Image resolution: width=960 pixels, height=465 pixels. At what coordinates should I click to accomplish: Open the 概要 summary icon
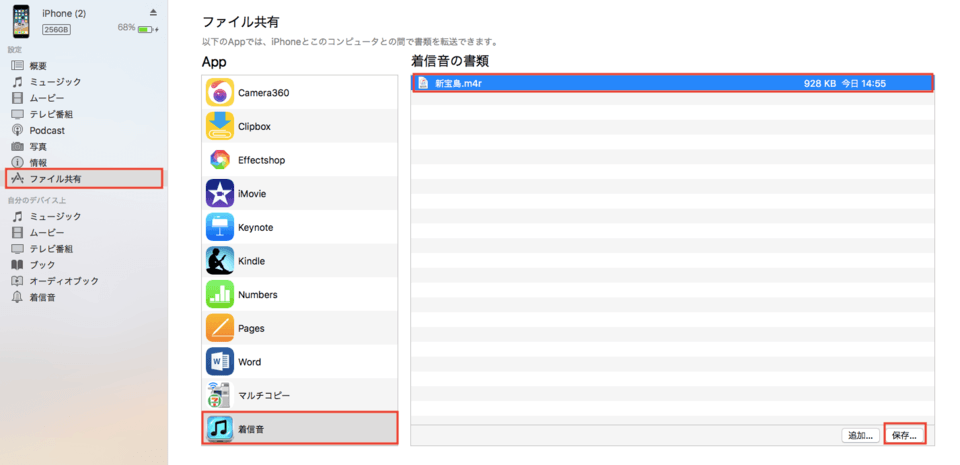point(18,65)
